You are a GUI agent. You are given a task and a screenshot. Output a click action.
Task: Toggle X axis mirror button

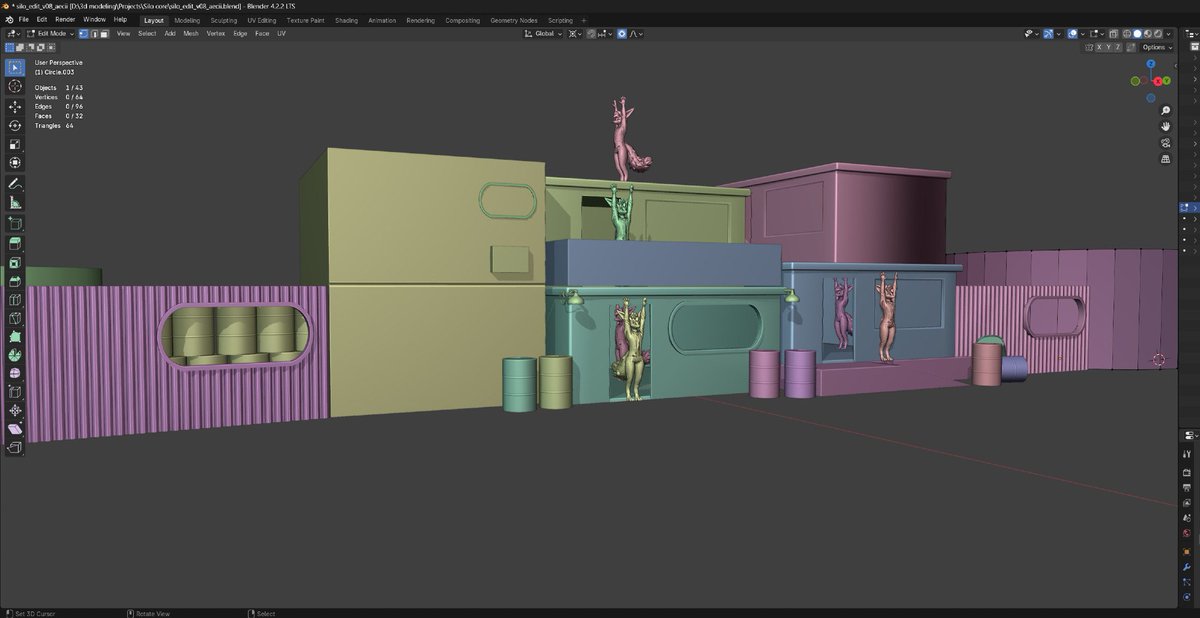tap(1099, 47)
